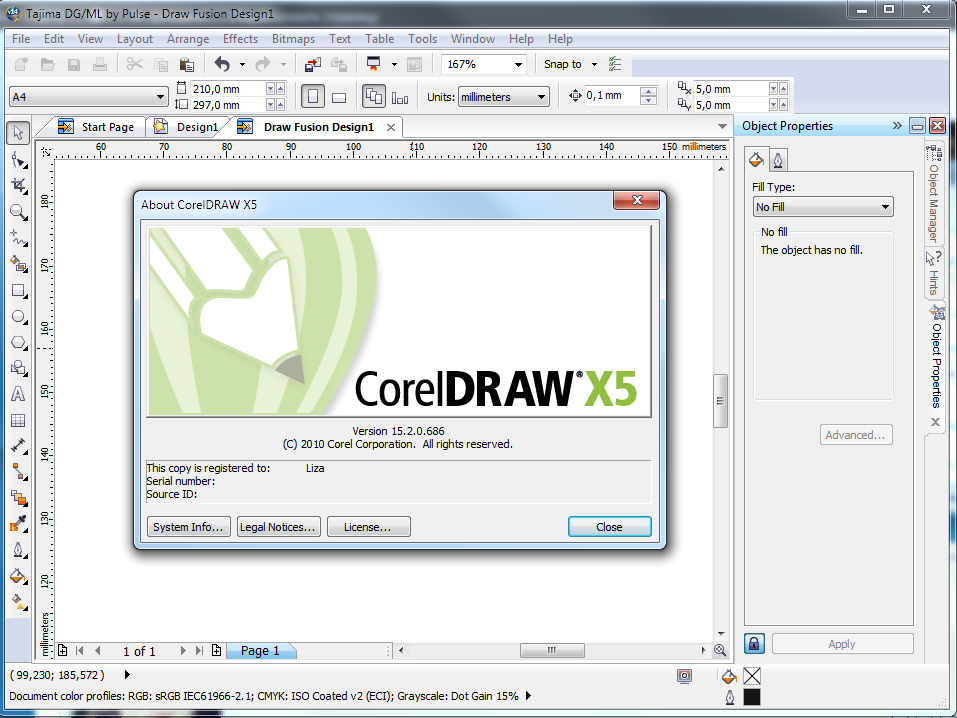Image resolution: width=957 pixels, height=718 pixels.
Task: Click the Print icon
Action: (100, 64)
